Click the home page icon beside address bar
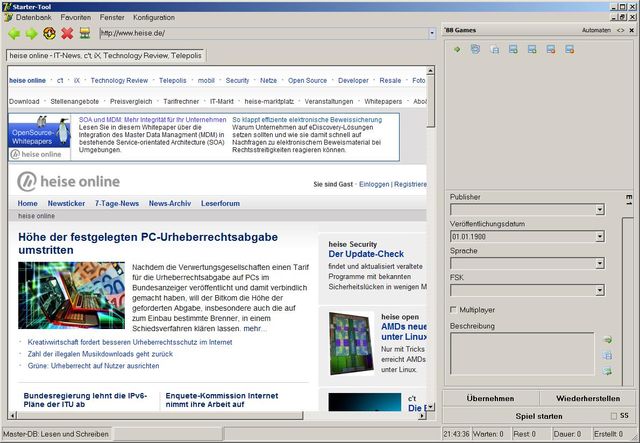The height and width of the screenshot is (443, 640). tap(85, 33)
